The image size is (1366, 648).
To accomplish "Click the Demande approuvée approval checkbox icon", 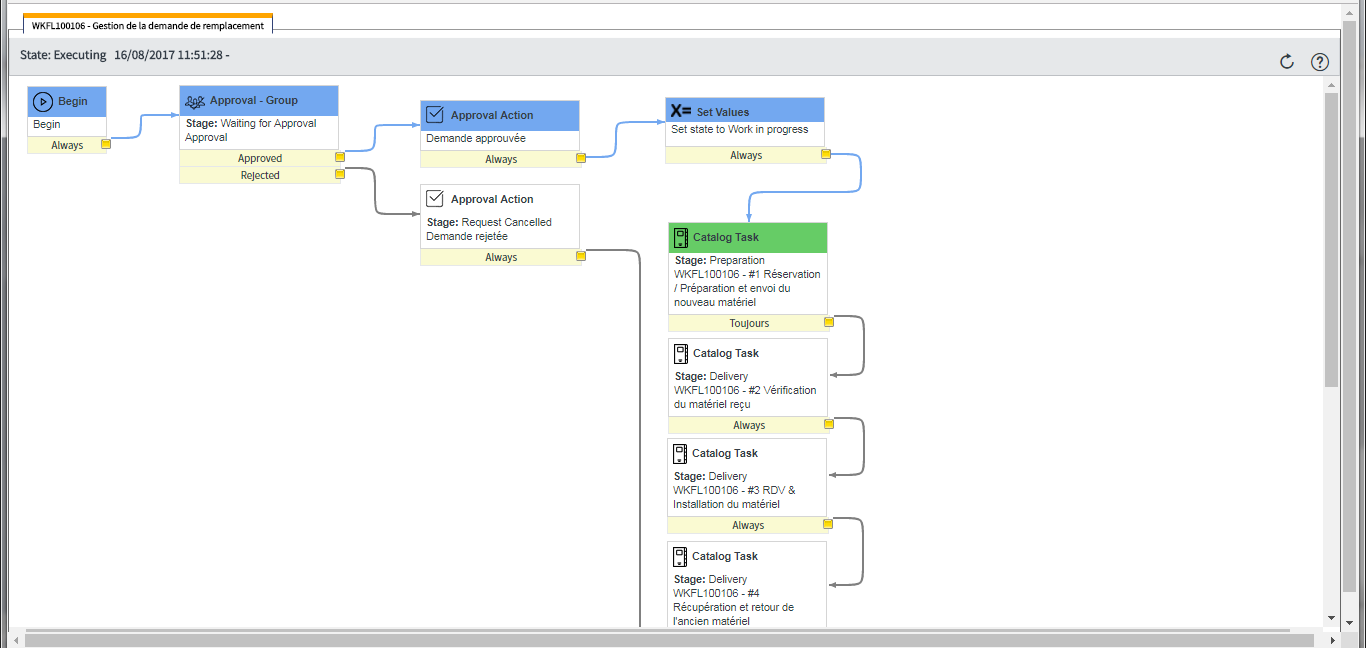I will pyautogui.click(x=435, y=115).
